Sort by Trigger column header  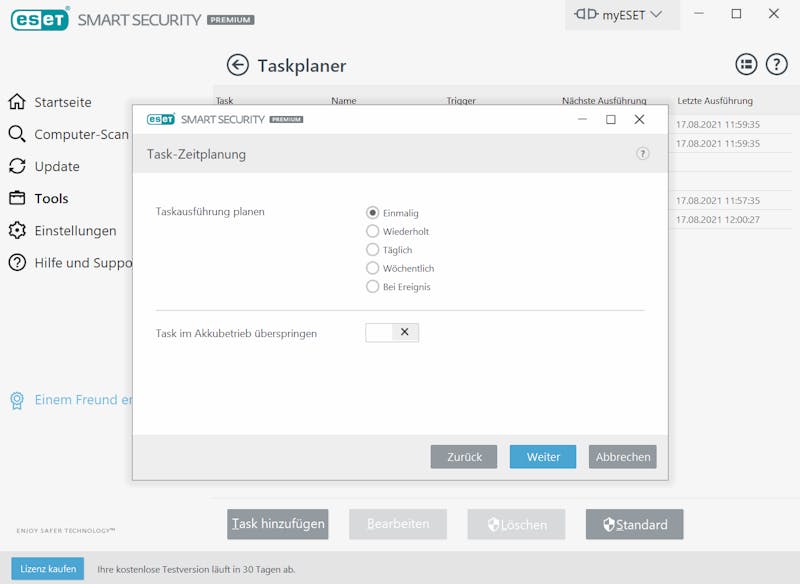pyautogui.click(x=461, y=100)
